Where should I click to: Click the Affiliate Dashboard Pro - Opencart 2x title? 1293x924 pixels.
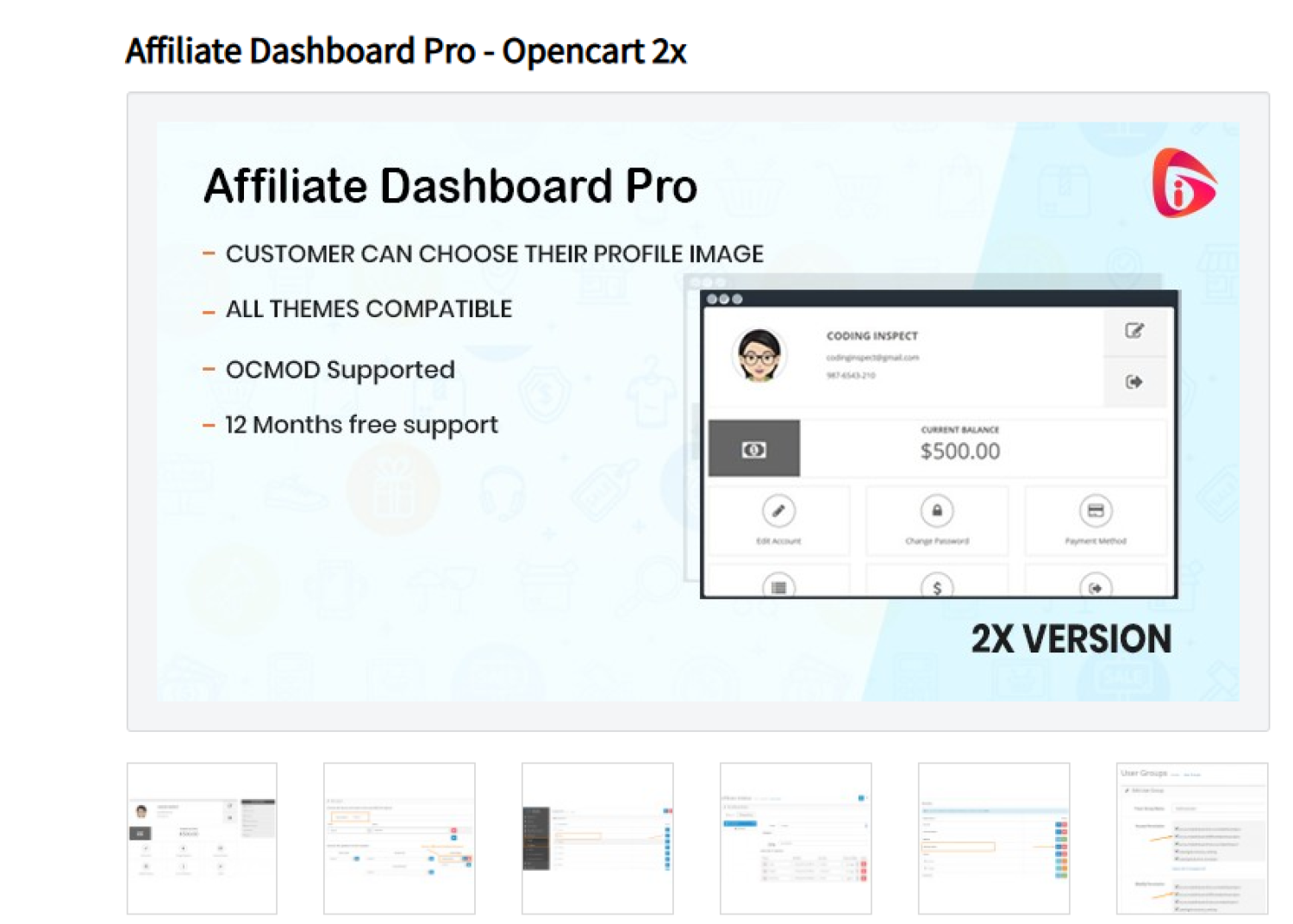[406, 52]
